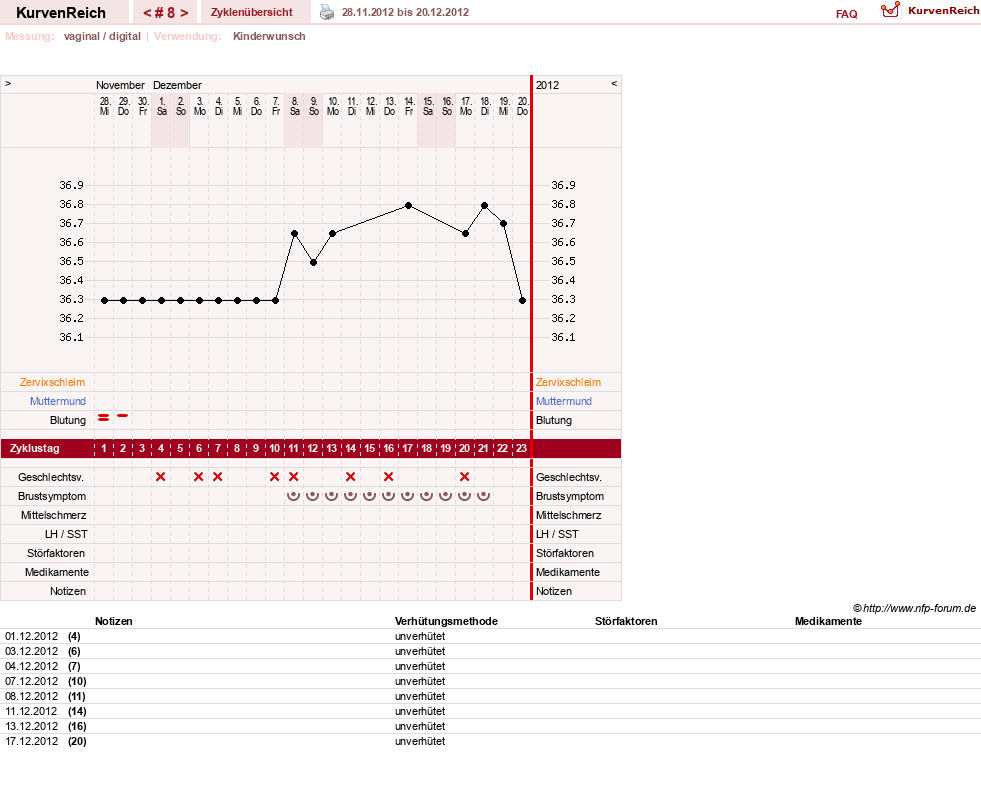Click 'unverhütet' in the 08.12.2012 row
This screenshot has width=981, height=800.
tap(420, 696)
